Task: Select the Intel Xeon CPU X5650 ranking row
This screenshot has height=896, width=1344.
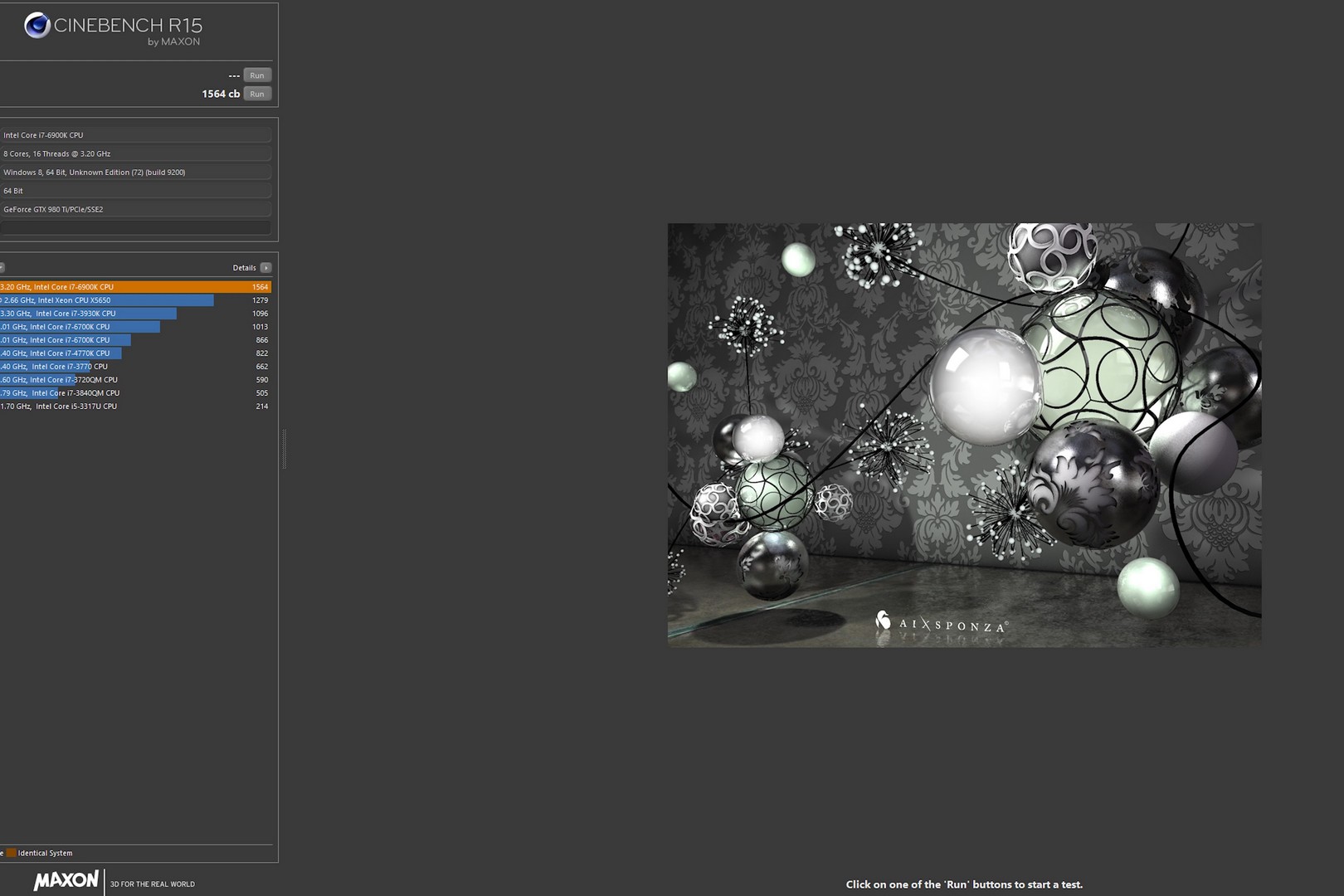Action: pos(135,300)
